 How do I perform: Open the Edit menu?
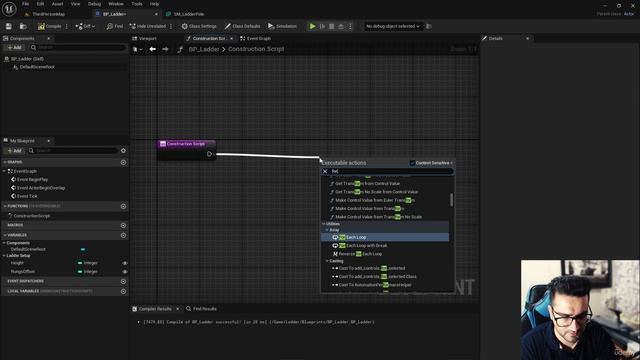tap(40, 4)
